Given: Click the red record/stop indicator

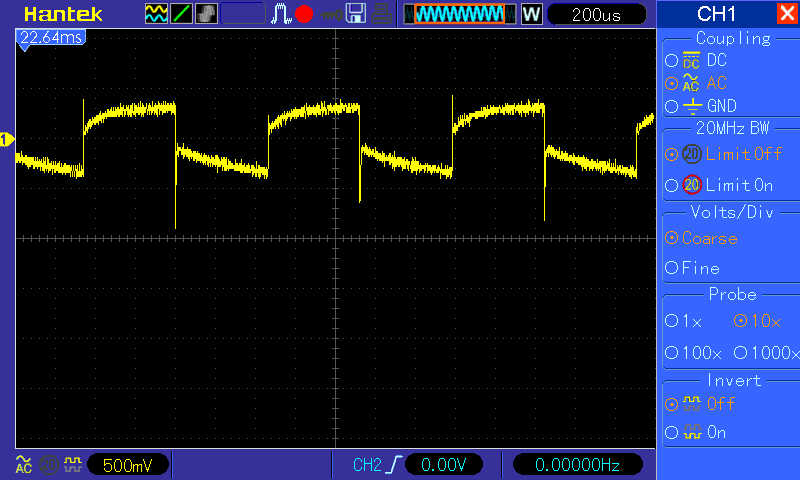Looking at the screenshot, I should (304, 14).
